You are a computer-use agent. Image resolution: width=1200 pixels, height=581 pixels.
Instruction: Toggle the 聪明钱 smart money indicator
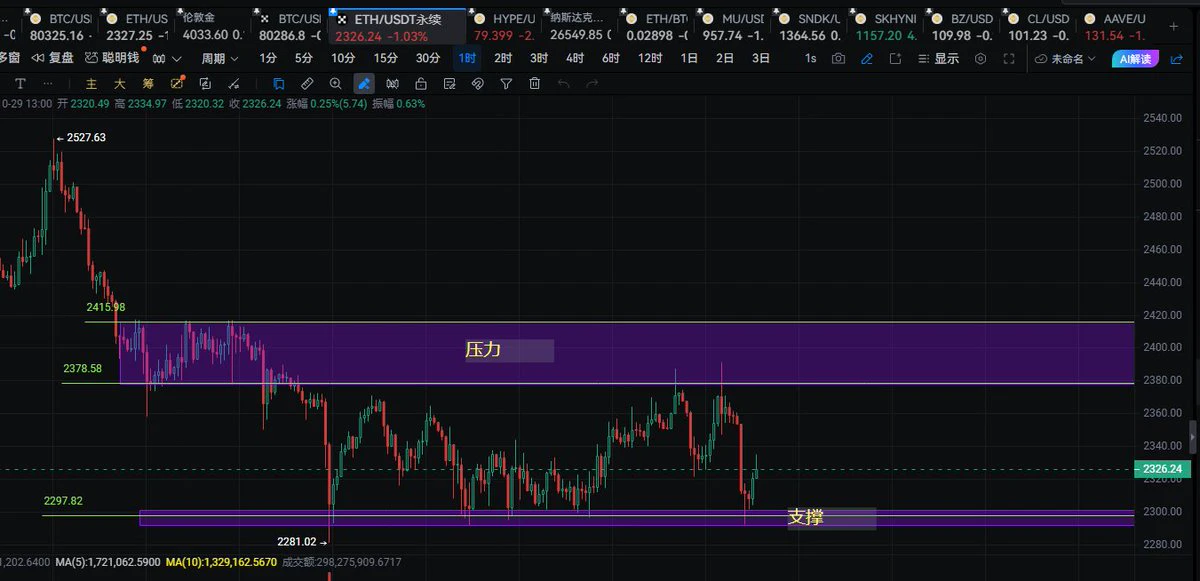click(x=112, y=58)
